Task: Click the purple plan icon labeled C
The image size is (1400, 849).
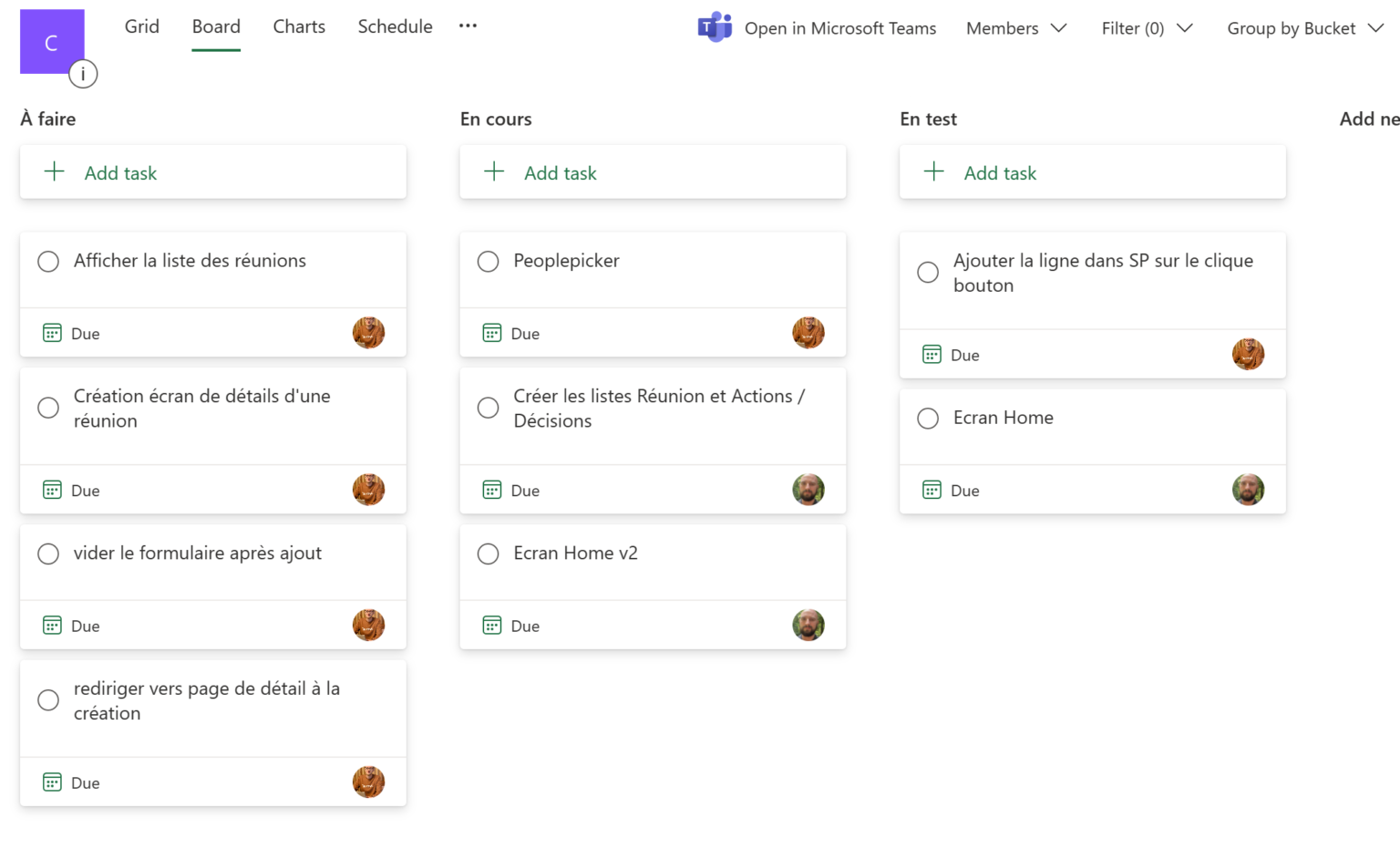Action: (51, 41)
